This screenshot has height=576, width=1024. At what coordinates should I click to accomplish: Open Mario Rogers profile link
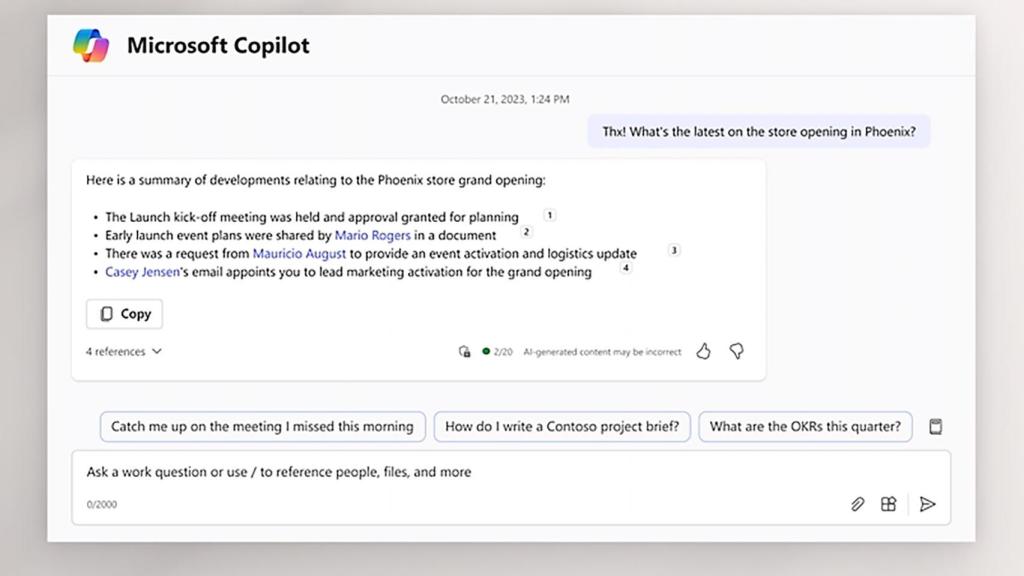pos(372,236)
